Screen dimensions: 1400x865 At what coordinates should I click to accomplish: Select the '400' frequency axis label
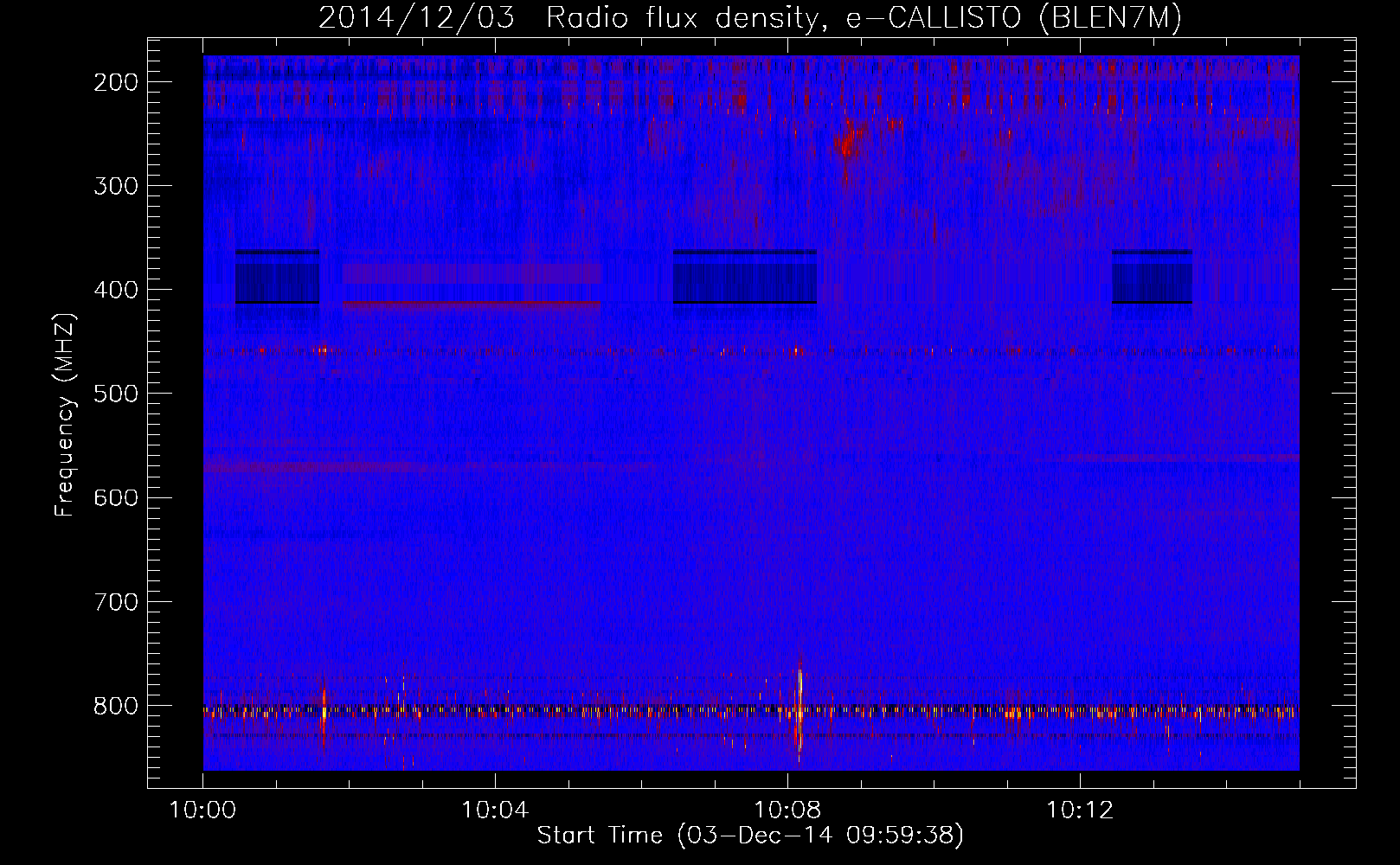[x=115, y=291]
